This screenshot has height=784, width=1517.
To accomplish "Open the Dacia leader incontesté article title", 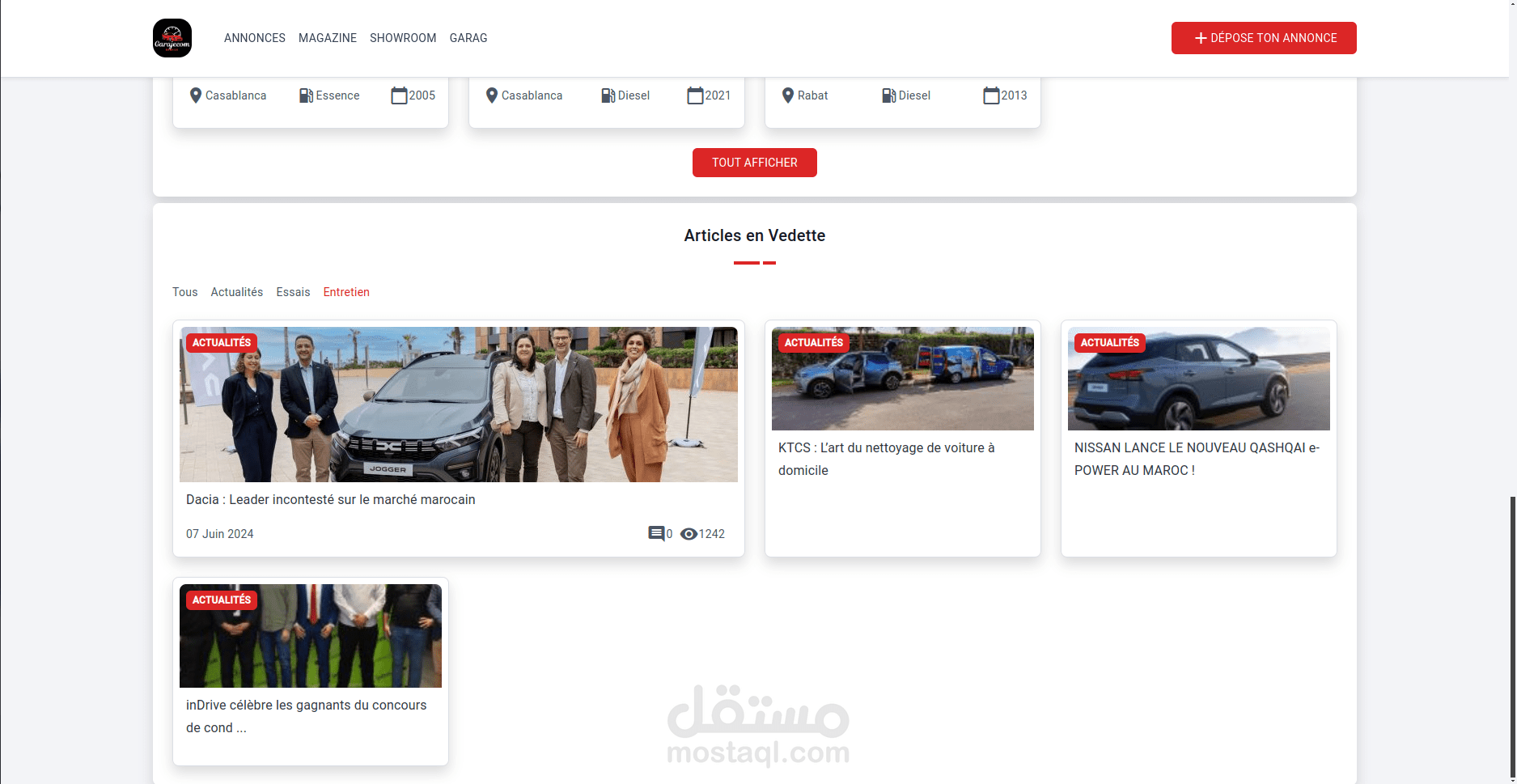I will tap(331, 500).
